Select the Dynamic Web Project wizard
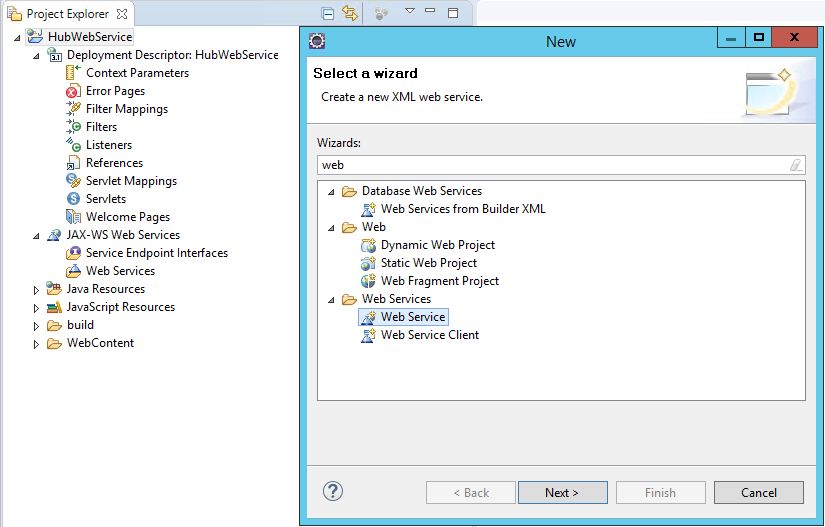 [438, 245]
